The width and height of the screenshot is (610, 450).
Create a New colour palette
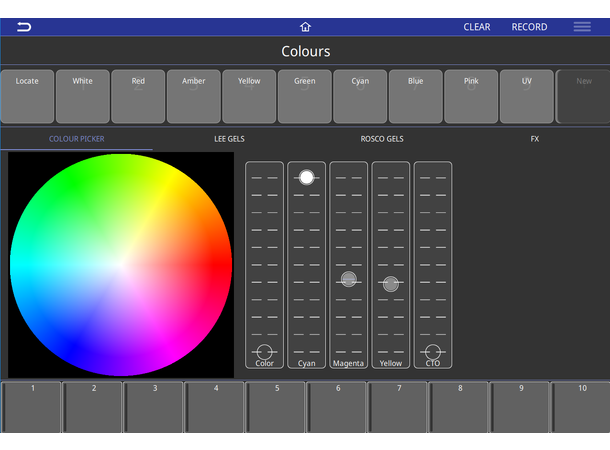click(x=583, y=96)
